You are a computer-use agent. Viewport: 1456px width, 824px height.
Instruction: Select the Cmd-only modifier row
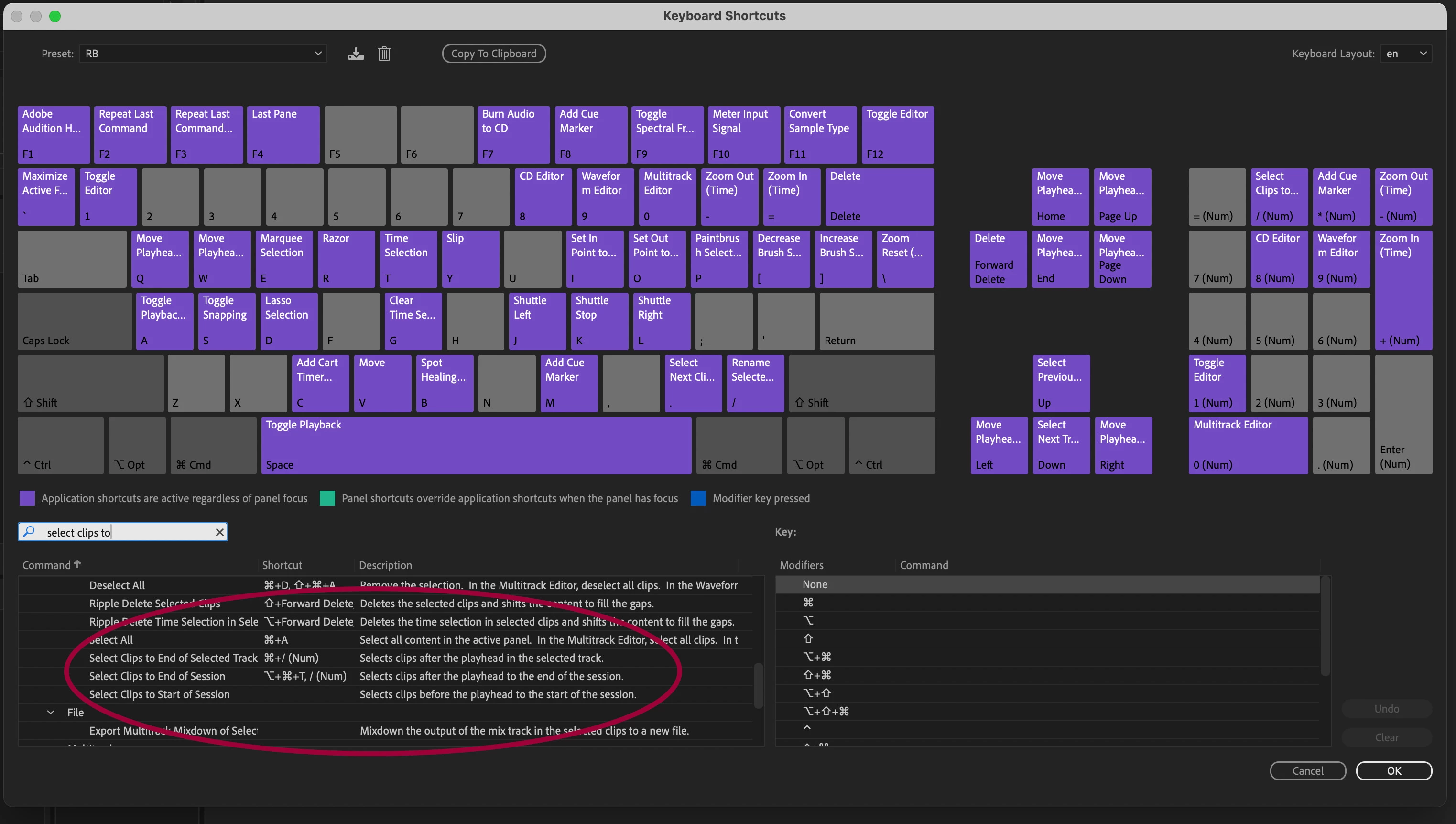808,602
